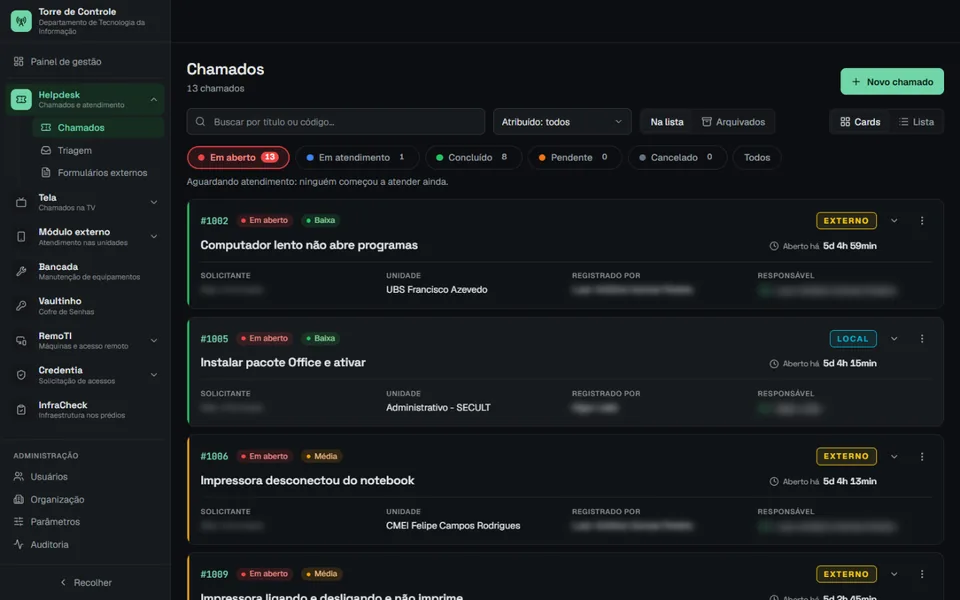
Task: Click the clock icon on ticket #1005
Action: [774, 364]
